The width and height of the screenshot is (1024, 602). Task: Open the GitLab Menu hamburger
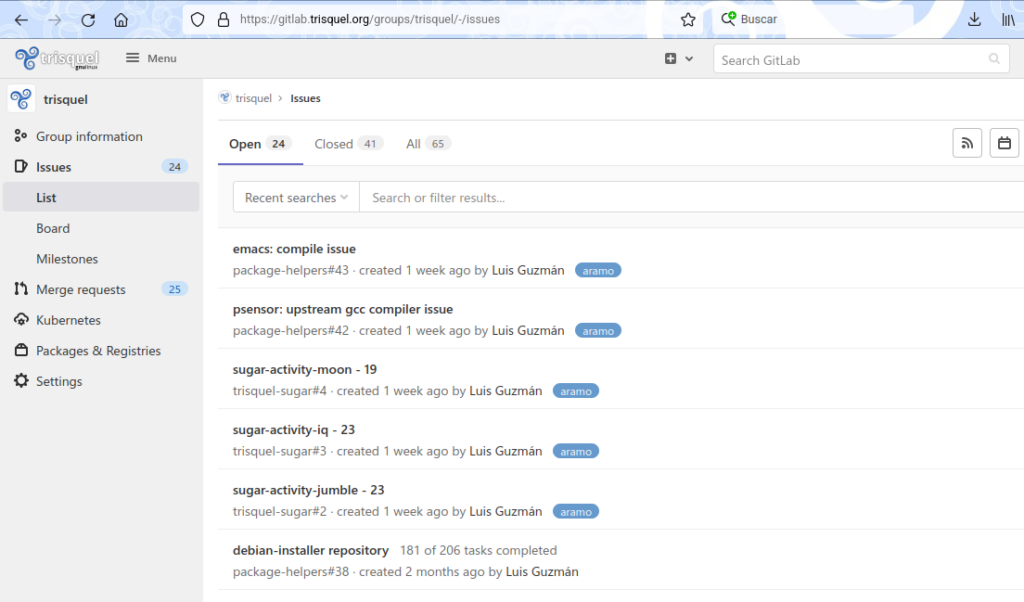(x=151, y=58)
